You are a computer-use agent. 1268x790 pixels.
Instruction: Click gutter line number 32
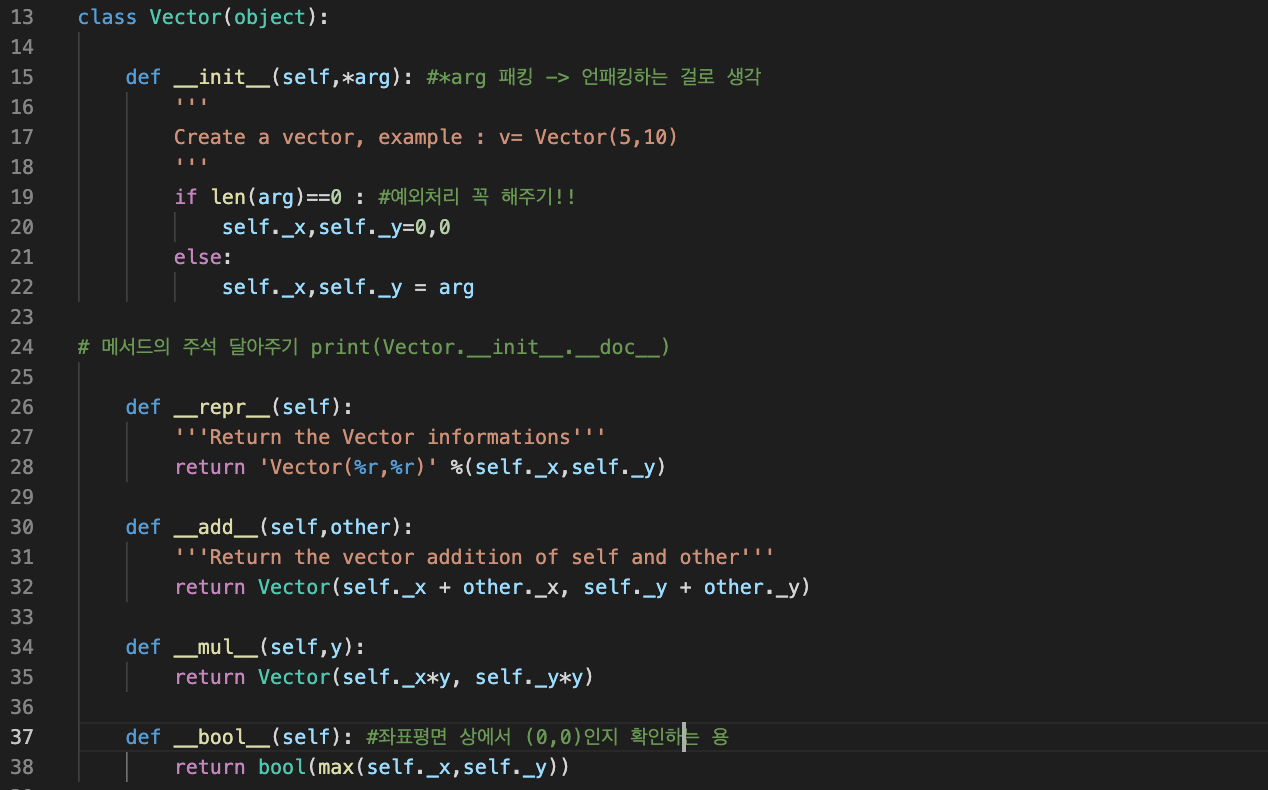pyautogui.click(x=22, y=587)
